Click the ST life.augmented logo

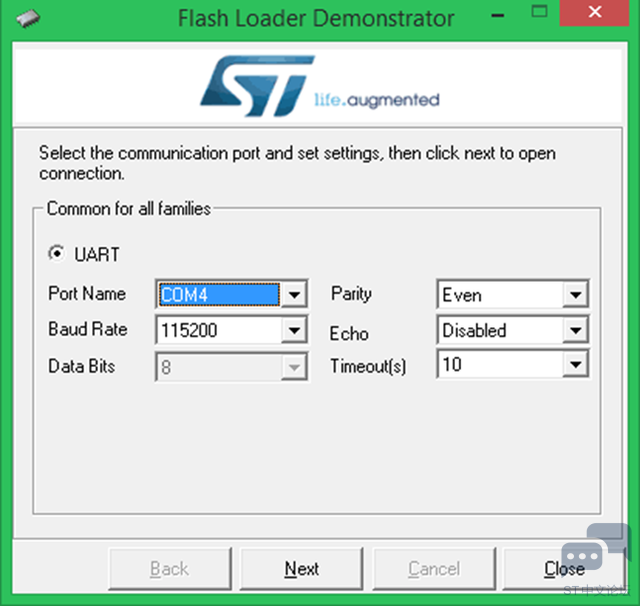coord(320,86)
